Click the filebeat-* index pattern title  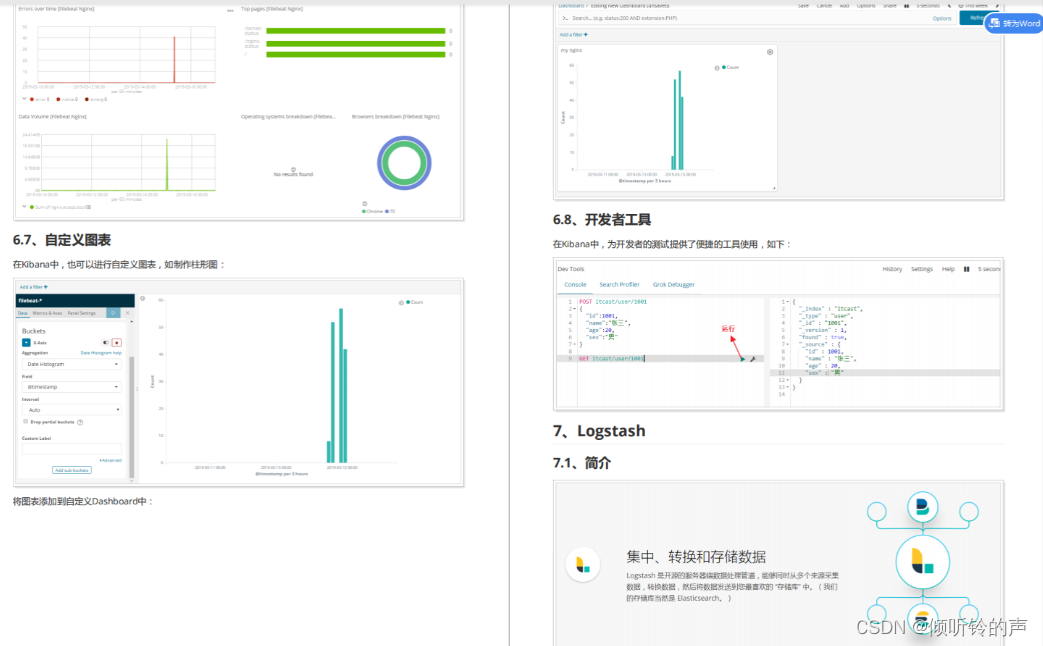tap(31, 301)
